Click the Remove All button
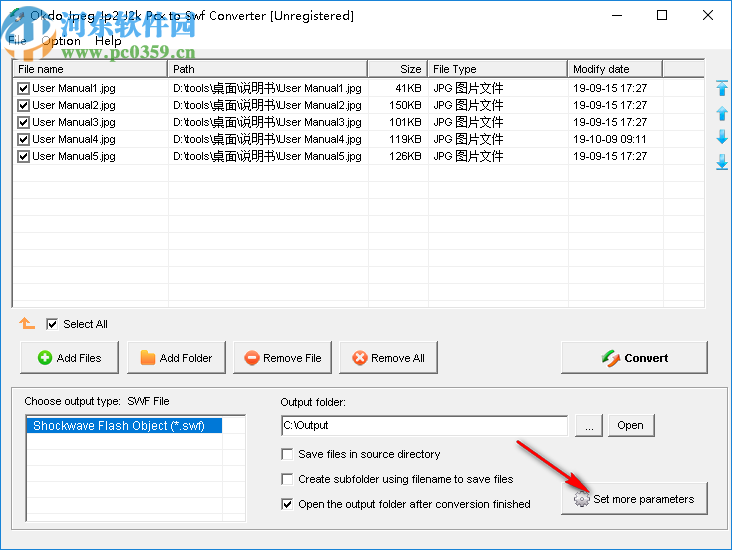The width and height of the screenshot is (732, 550). (388, 358)
